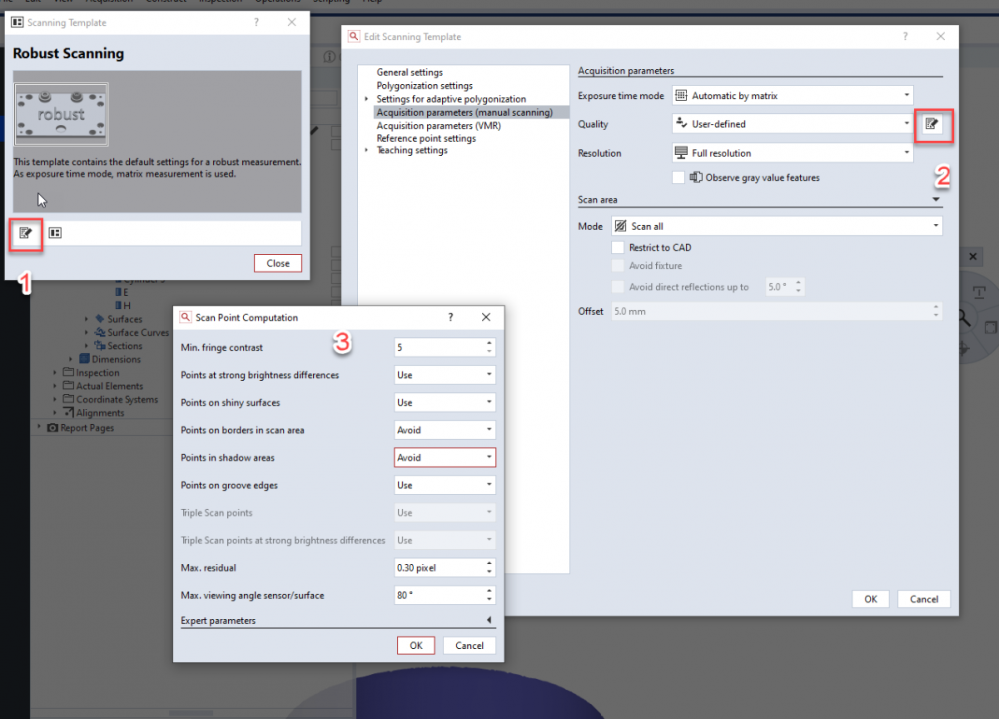Click the Observe gray value features icon
The image size is (999, 719).
(696, 177)
